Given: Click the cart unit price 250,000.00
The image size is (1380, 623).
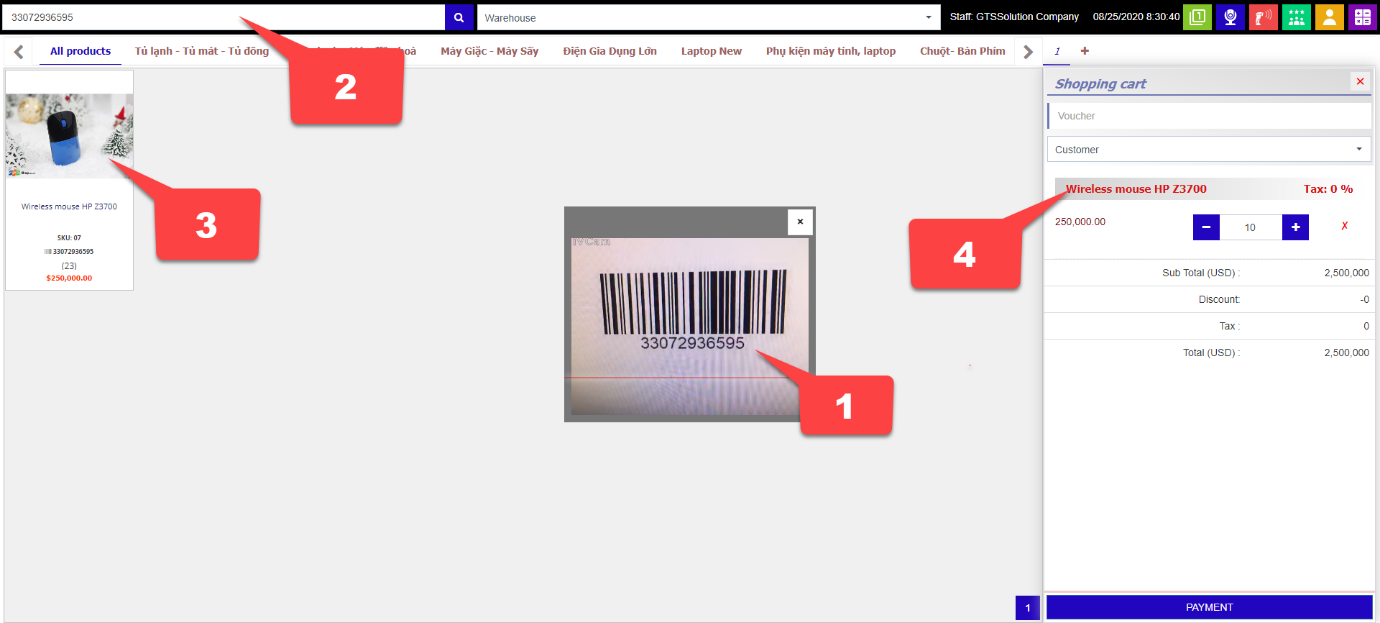Looking at the screenshot, I should (1080, 221).
